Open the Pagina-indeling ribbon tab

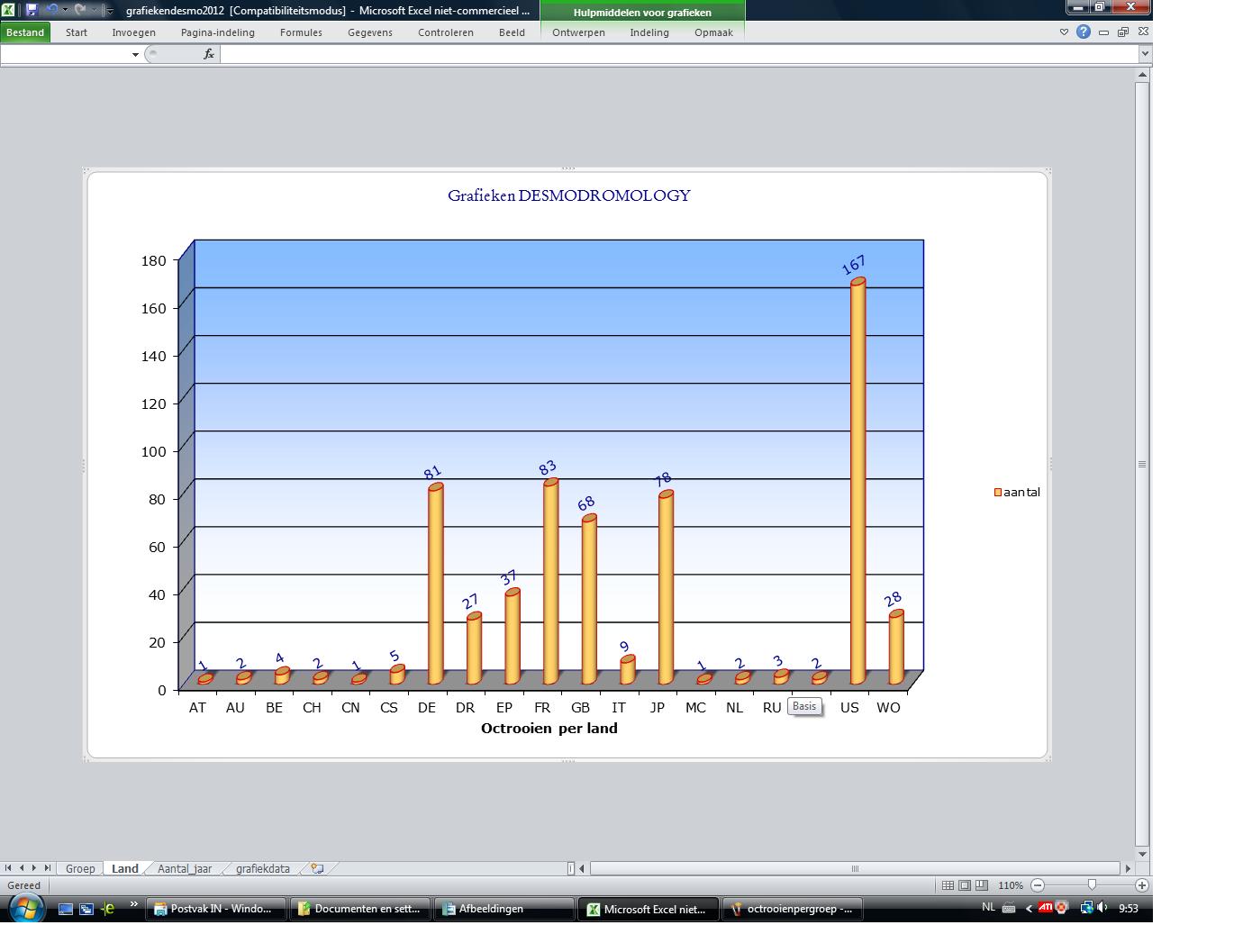[x=218, y=32]
